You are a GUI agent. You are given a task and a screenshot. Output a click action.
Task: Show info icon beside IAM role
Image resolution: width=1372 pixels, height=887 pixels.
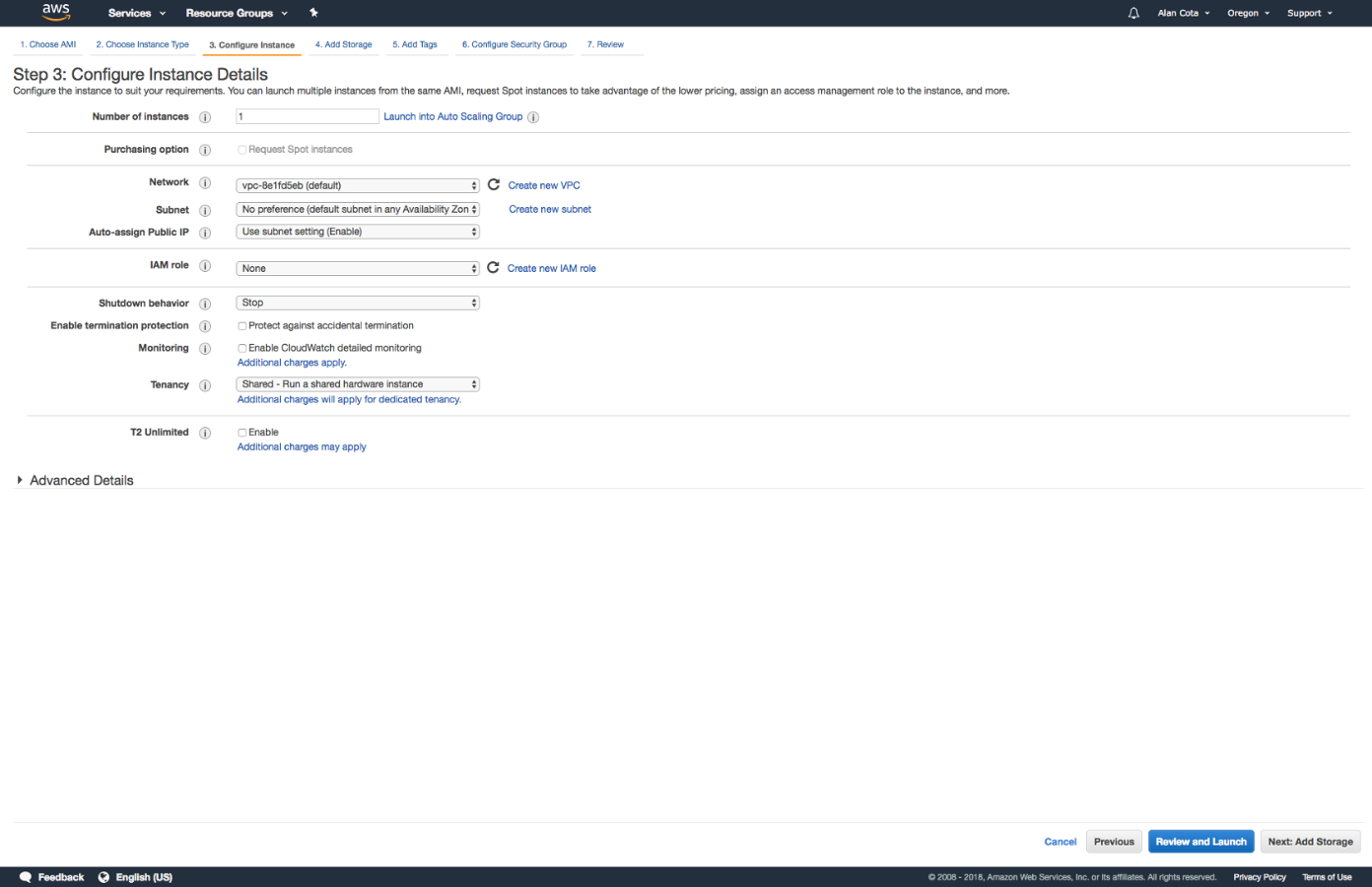pos(205,266)
